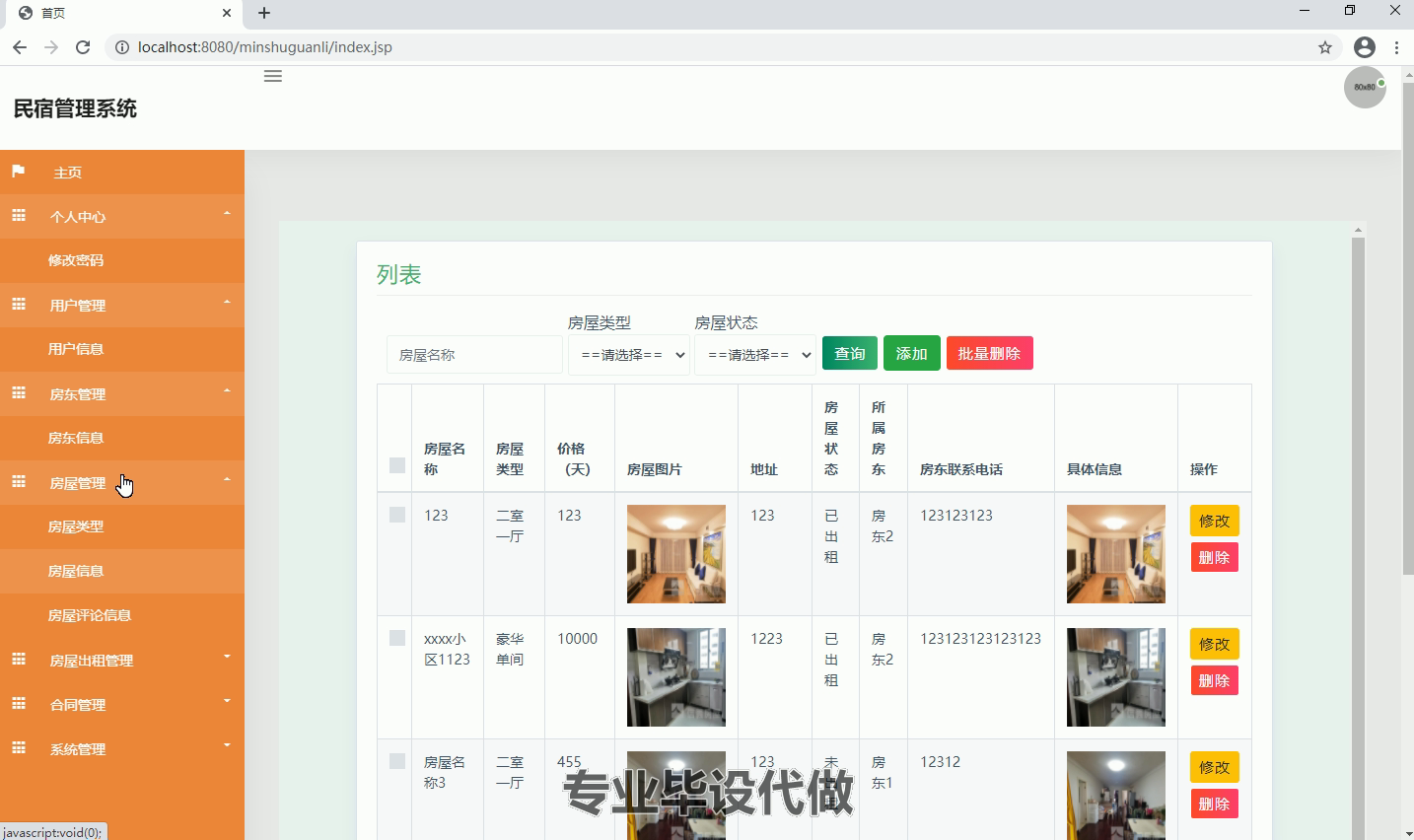Click 修改 for house 123
Image resolution: width=1414 pixels, height=840 pixels.
(x=1215, y=521)
